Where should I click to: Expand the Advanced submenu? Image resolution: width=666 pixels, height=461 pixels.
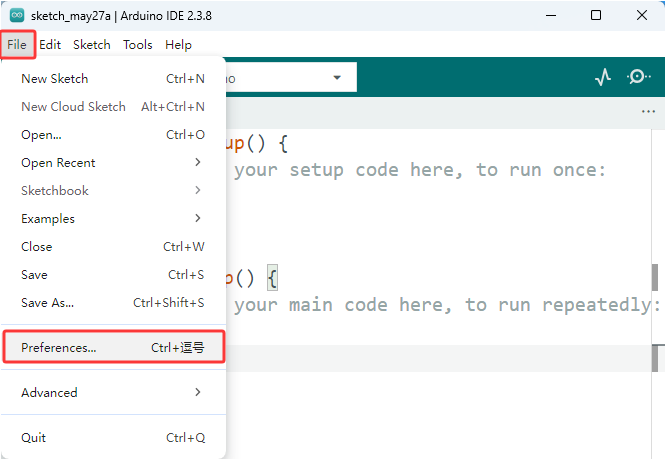pyautogui.click(x=113, y=393)
